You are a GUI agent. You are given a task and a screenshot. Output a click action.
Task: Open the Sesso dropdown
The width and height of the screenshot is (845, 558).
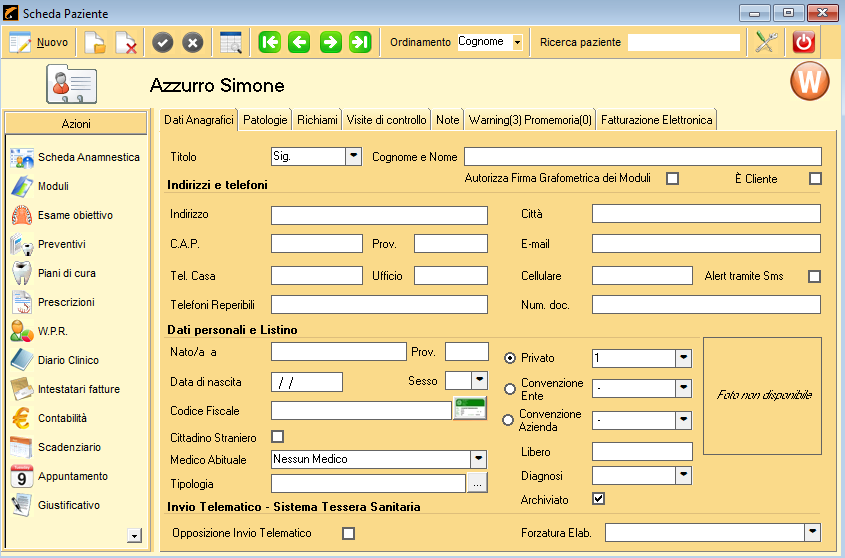pos(480,380)
